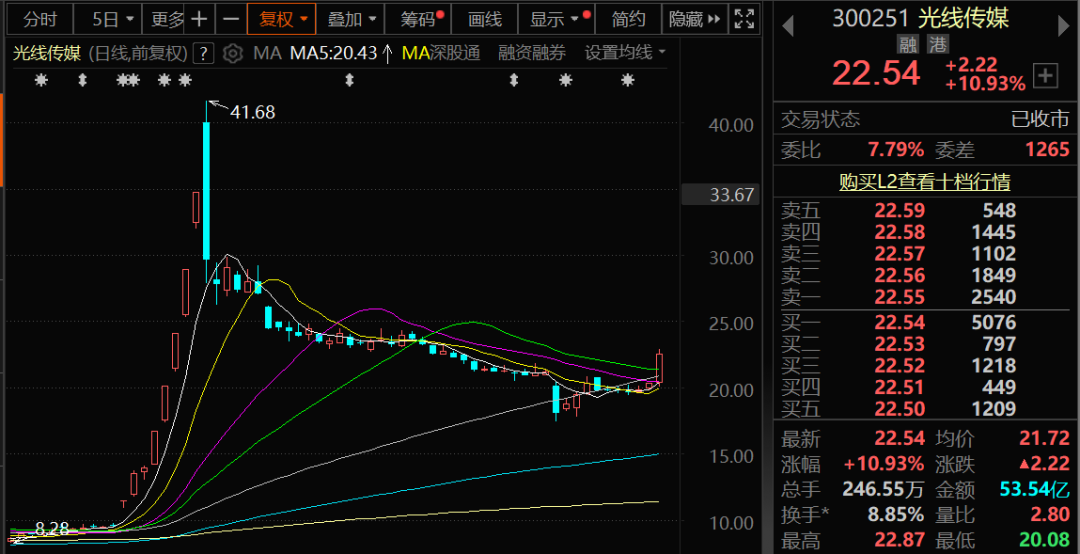Go to next stock with right arrow
The width and height of the screenshot is (1080, 554).
[x=1063, y=19]
